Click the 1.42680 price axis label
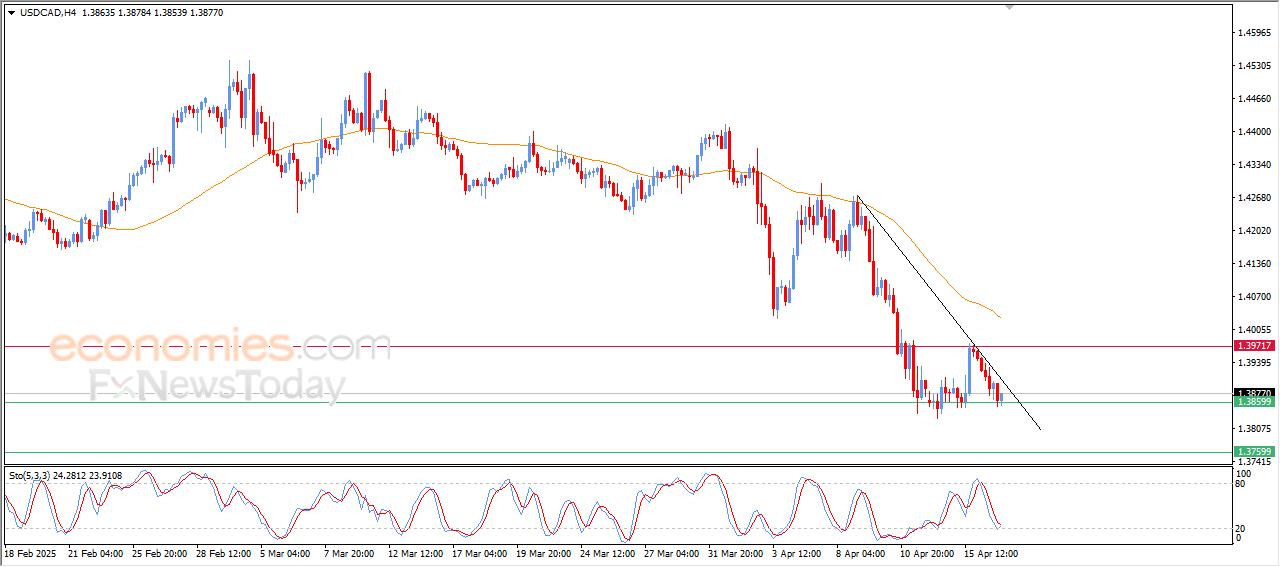 pos(1255,198)
